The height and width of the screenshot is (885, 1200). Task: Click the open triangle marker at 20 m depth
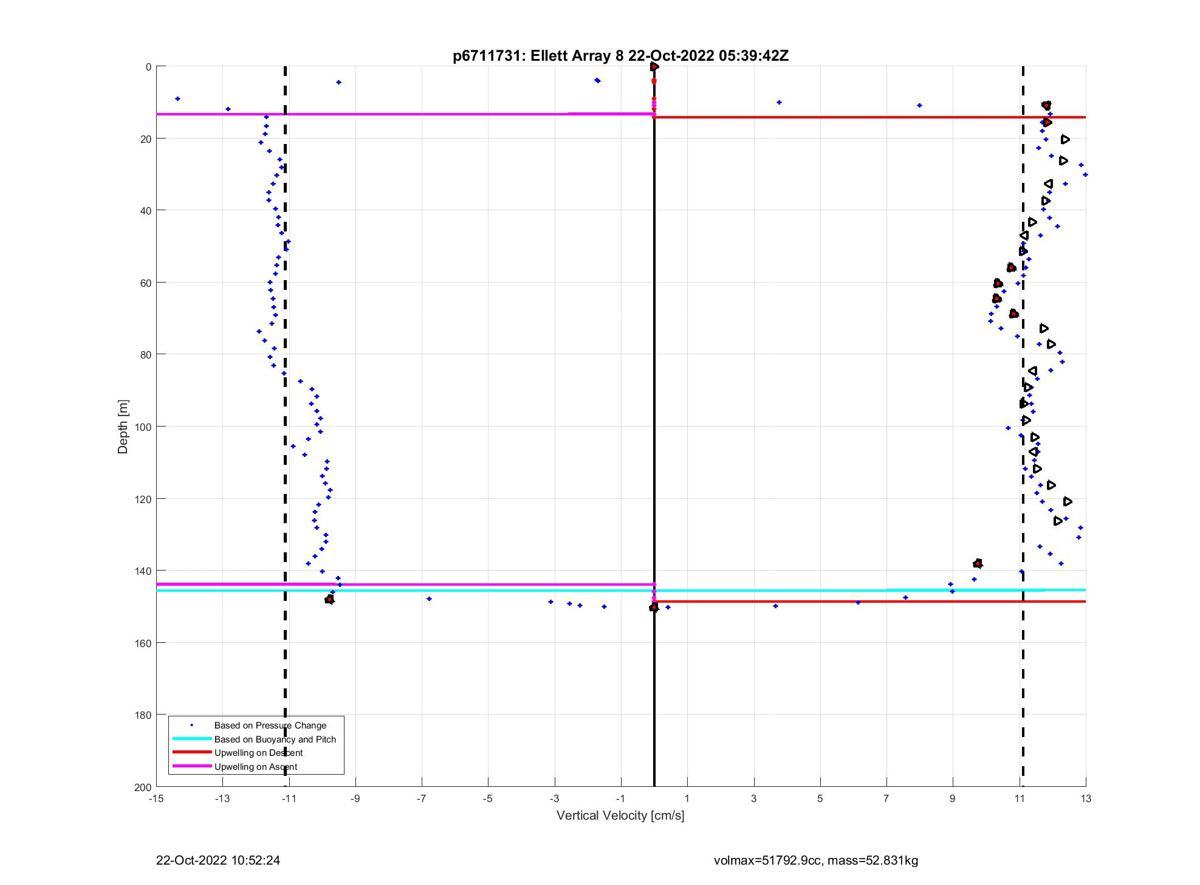click(x=1066, y=139)
